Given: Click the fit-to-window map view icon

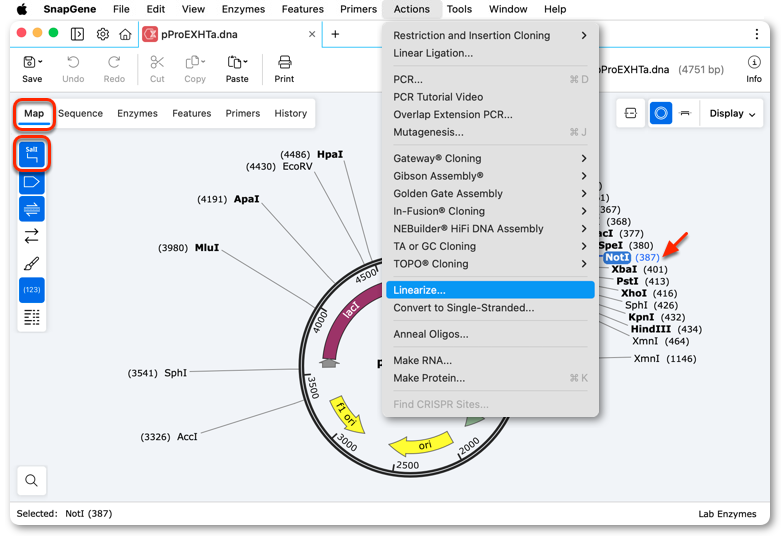Looking at the screenshot, I should coord(631,113).
